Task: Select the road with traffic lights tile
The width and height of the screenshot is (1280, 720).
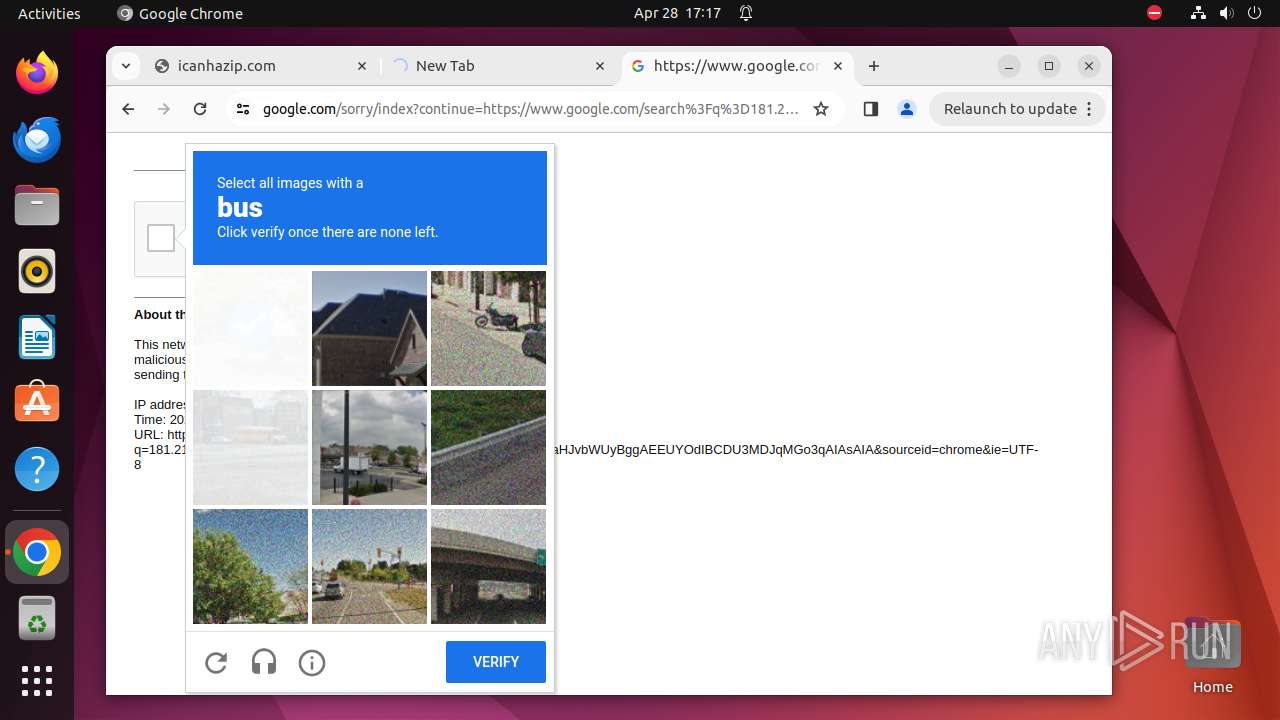Action: 369,566
